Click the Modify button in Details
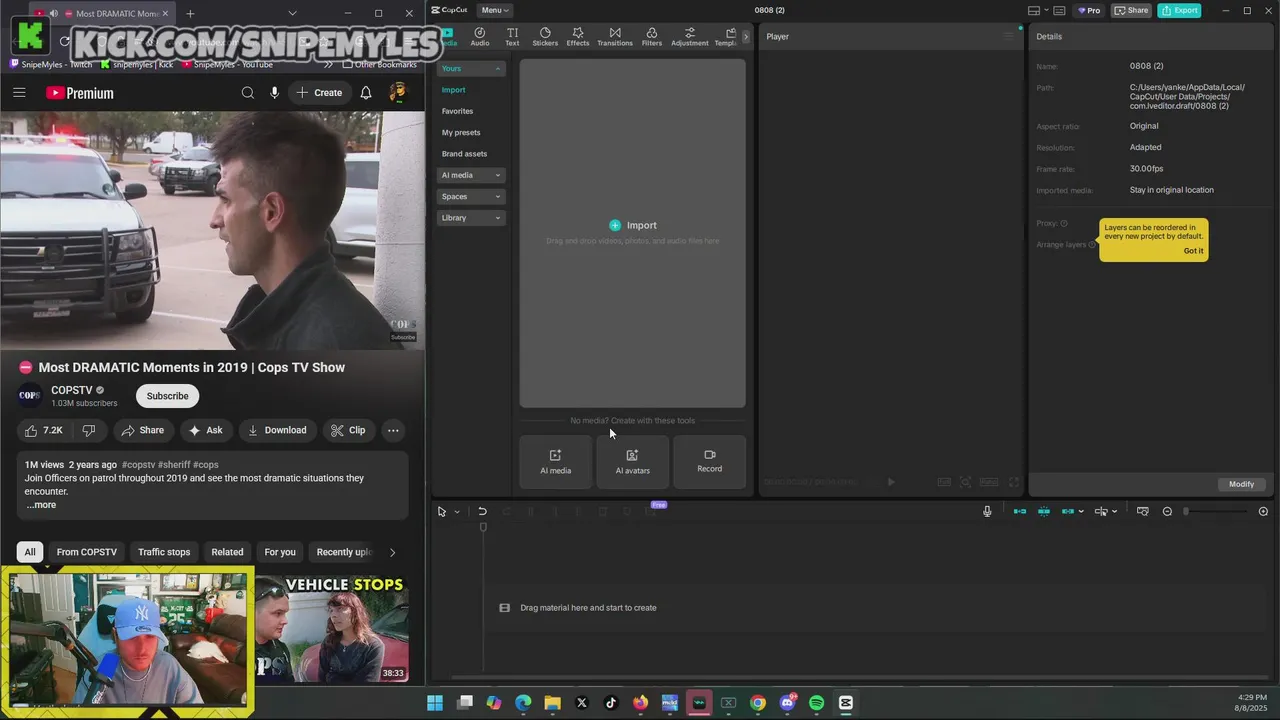1280x720 pixels. (1241, 484)
